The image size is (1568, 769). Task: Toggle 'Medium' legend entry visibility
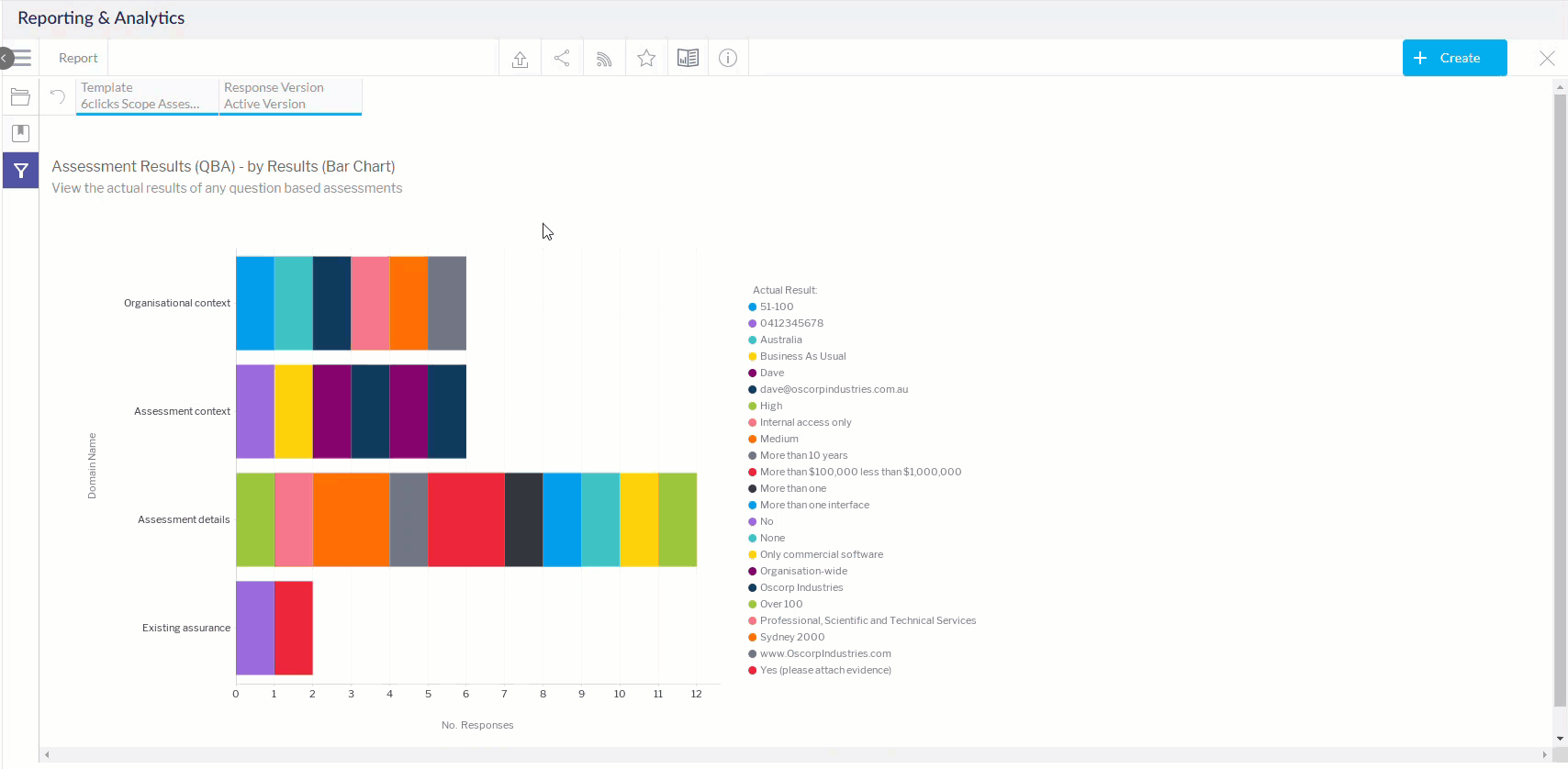pyautogui.click(x=778, y=439)
